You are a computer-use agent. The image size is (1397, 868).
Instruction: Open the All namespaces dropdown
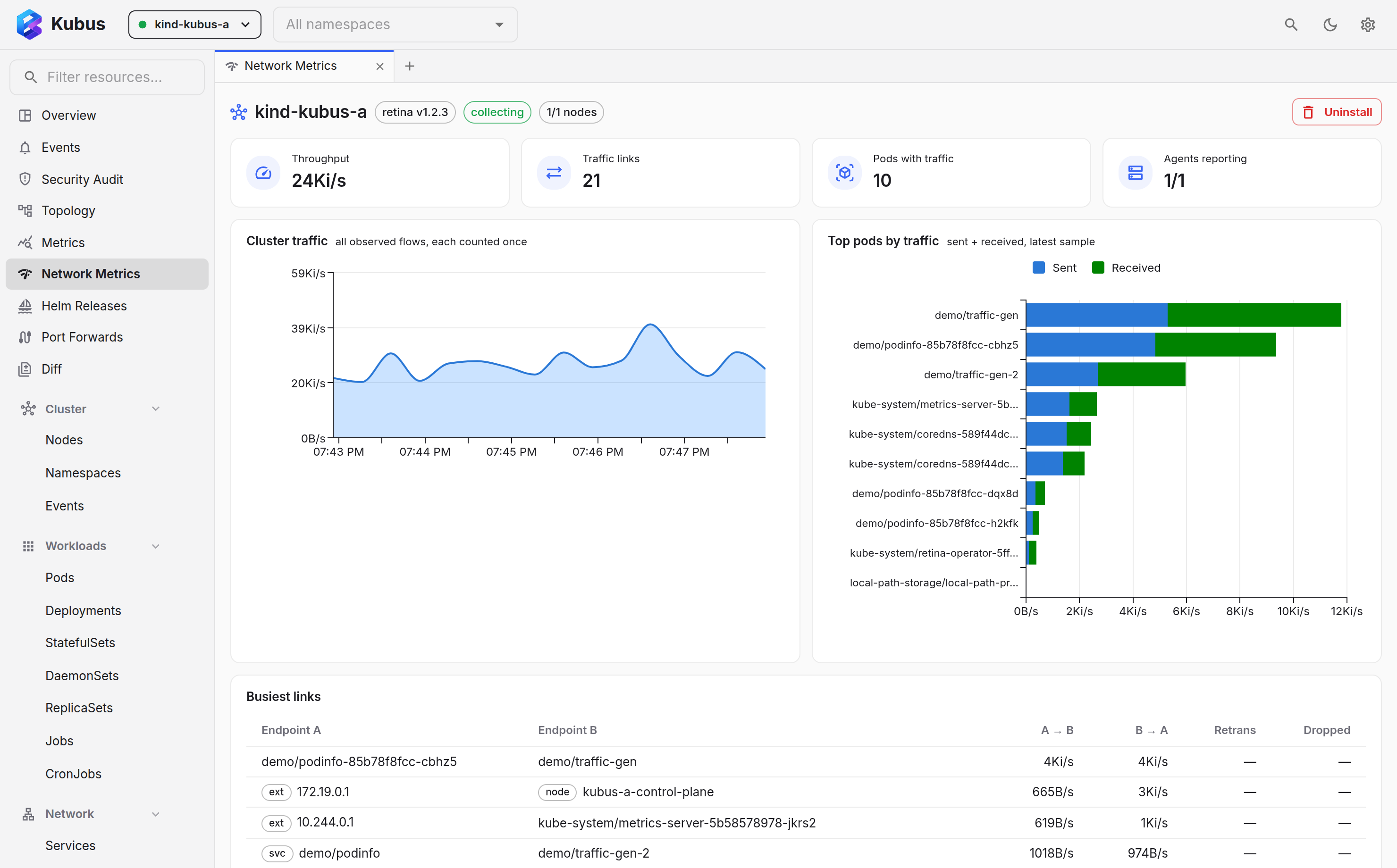(395, 24)
